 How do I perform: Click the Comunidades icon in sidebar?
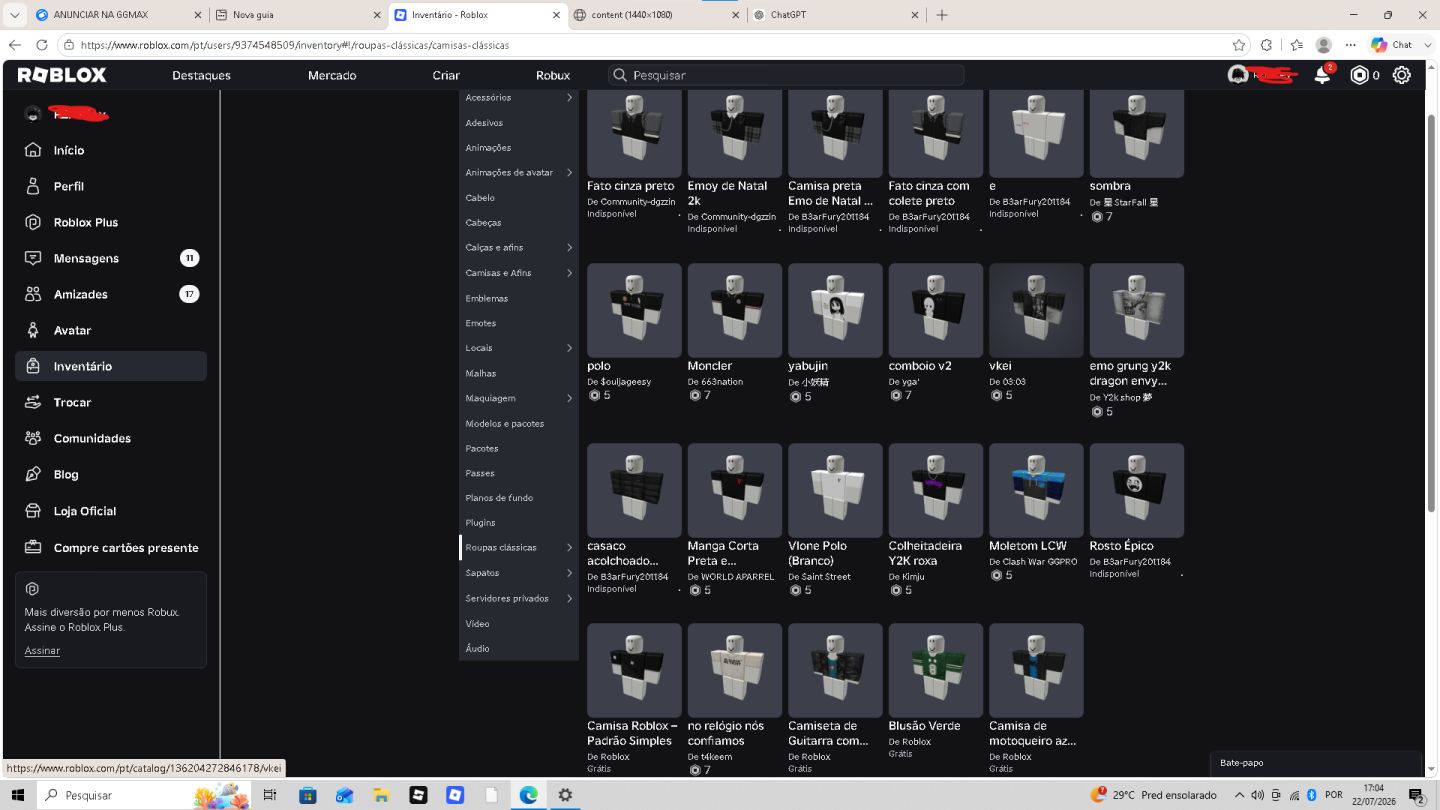pyautogui.click(x=33, y=438)
